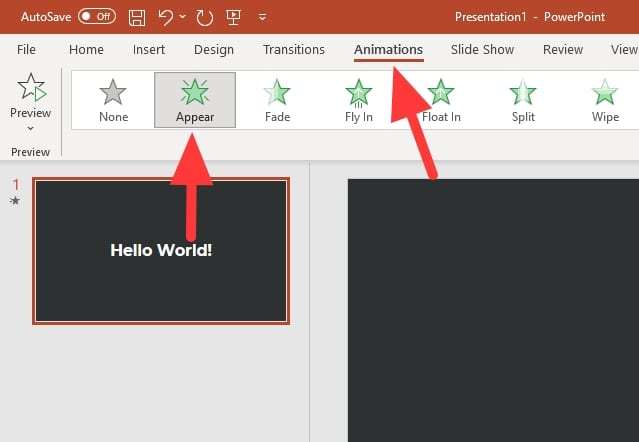Click the Redo icon
This screenshot has width=639, height=442.
[205, 18]
